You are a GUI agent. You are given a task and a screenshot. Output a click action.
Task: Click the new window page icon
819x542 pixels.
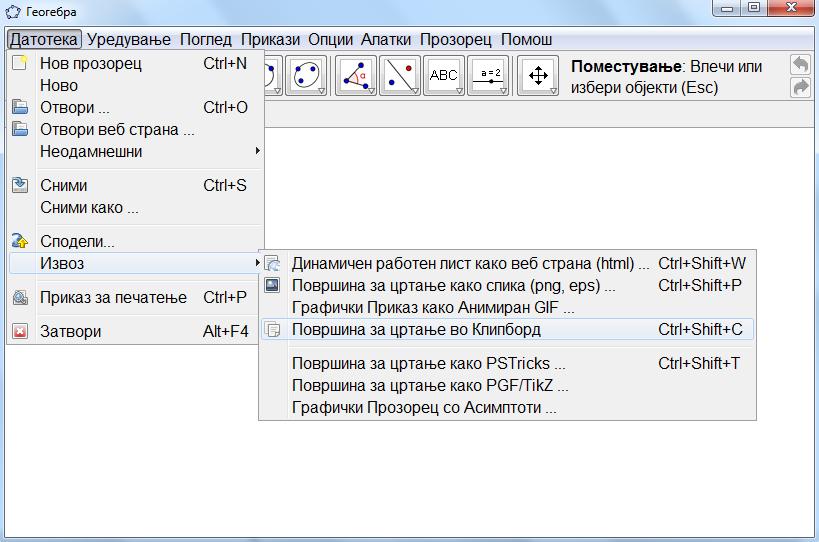tap(20, 63)
